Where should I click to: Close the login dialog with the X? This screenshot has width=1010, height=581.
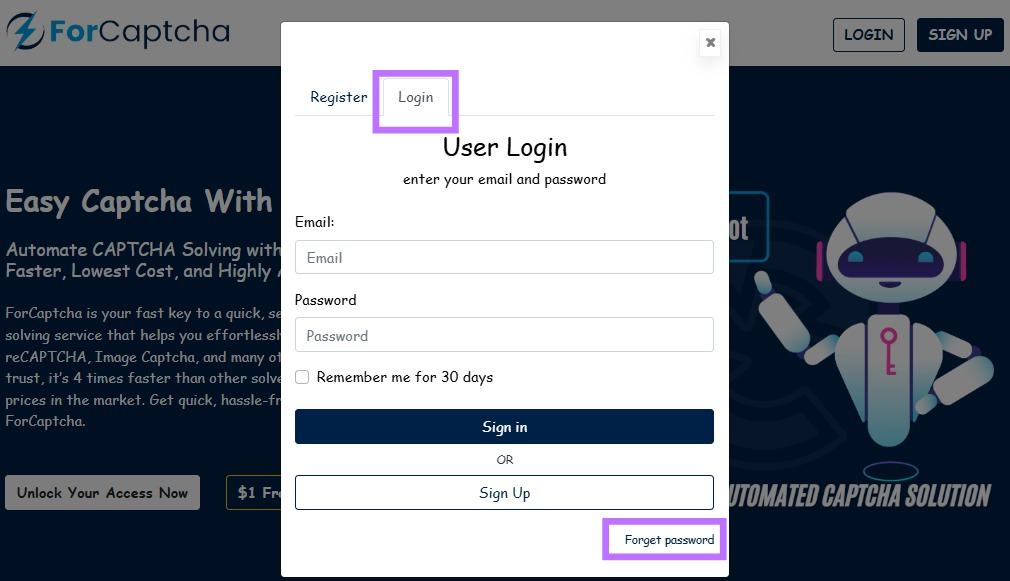click(710, 42)
